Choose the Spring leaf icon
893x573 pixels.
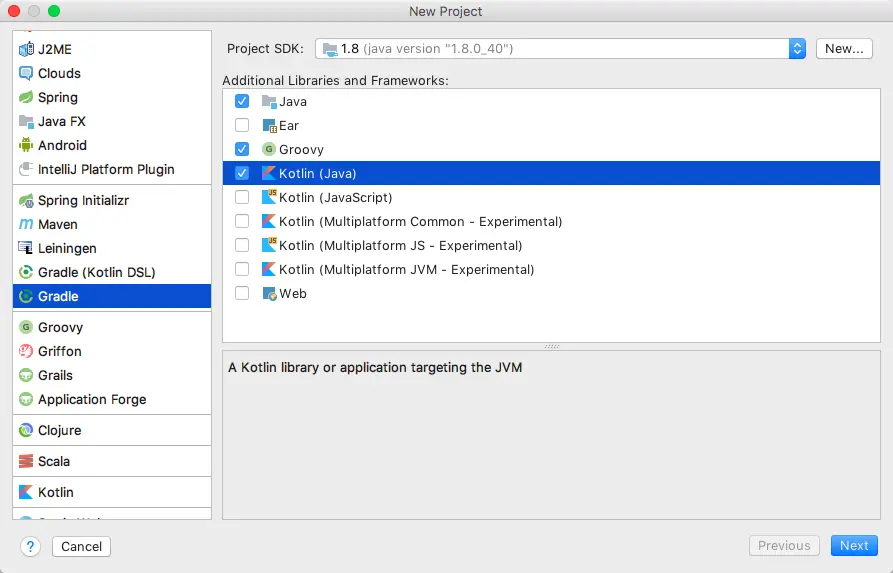coord(26,97)
